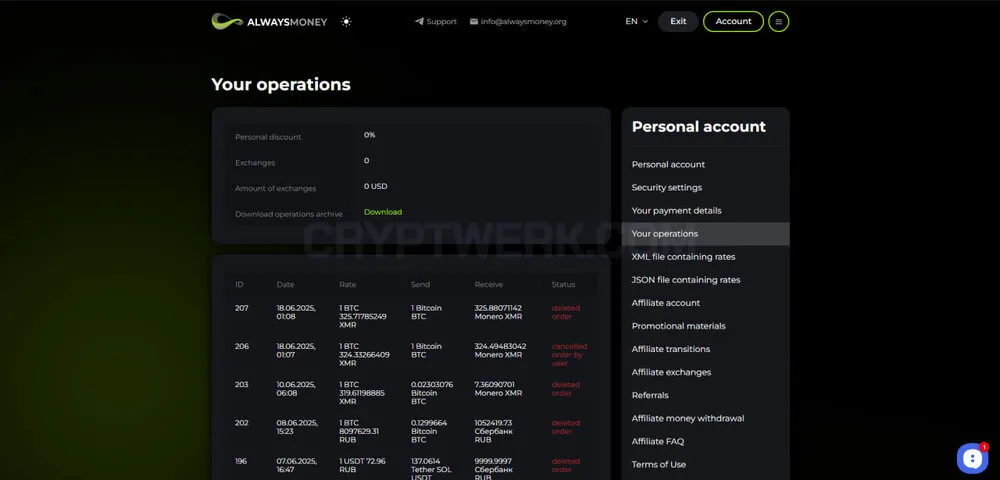Click date 10.06.2025, 06:08

(295, 389)
